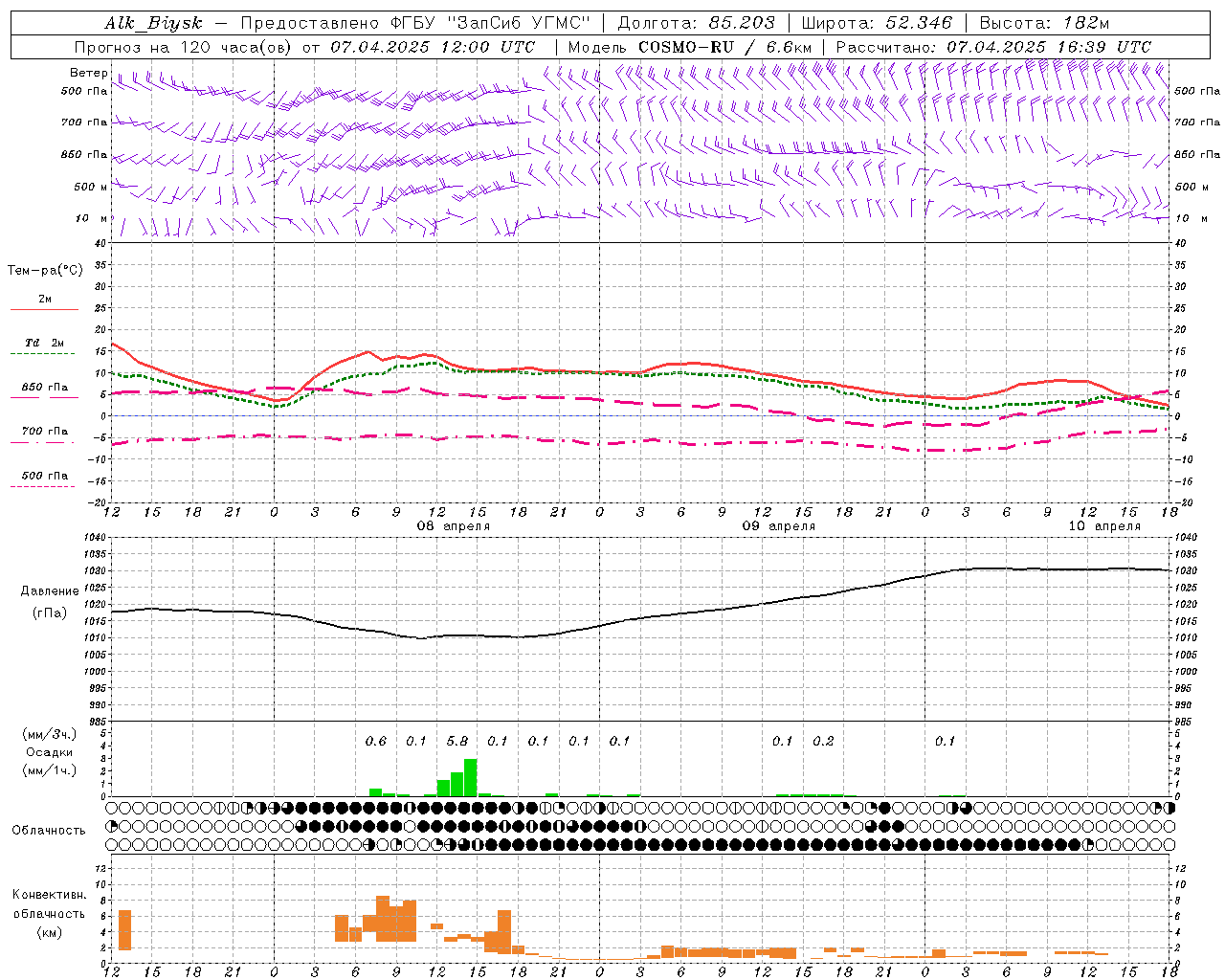
Task: Click the Тем-ра(°C) axis title
Action: (x=45, y=271)
